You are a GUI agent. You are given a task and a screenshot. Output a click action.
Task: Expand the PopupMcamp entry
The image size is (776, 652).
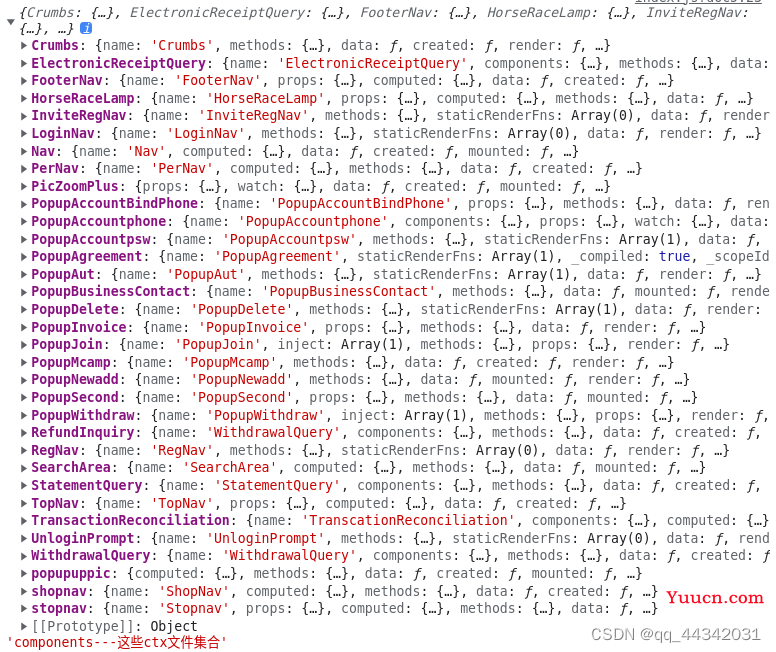[x=24, y=363]
